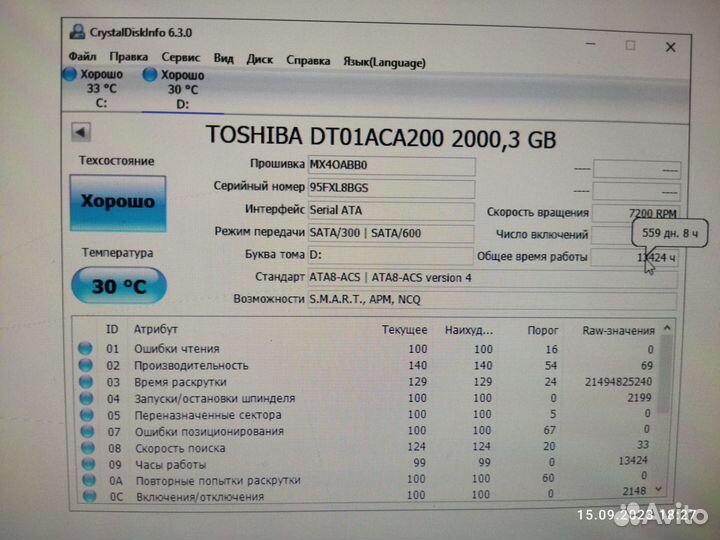Select Повторные попытки раскрутки attribute text
720x540 pixels.
pos(218,481)
